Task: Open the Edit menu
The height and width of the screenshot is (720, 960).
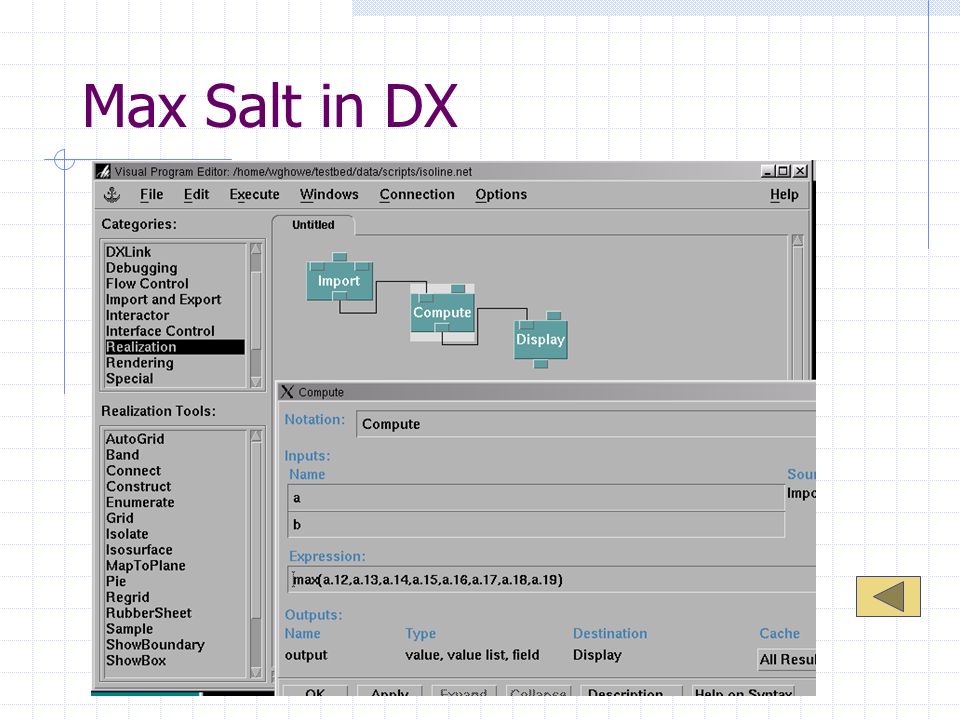Action: (197, 195)
